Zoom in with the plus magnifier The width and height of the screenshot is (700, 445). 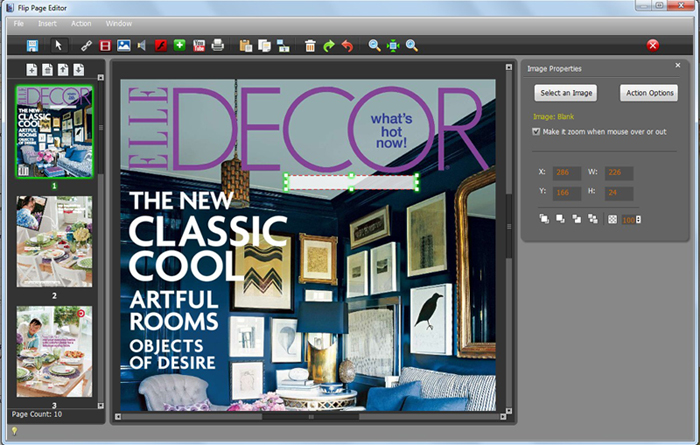pos(412,46)
